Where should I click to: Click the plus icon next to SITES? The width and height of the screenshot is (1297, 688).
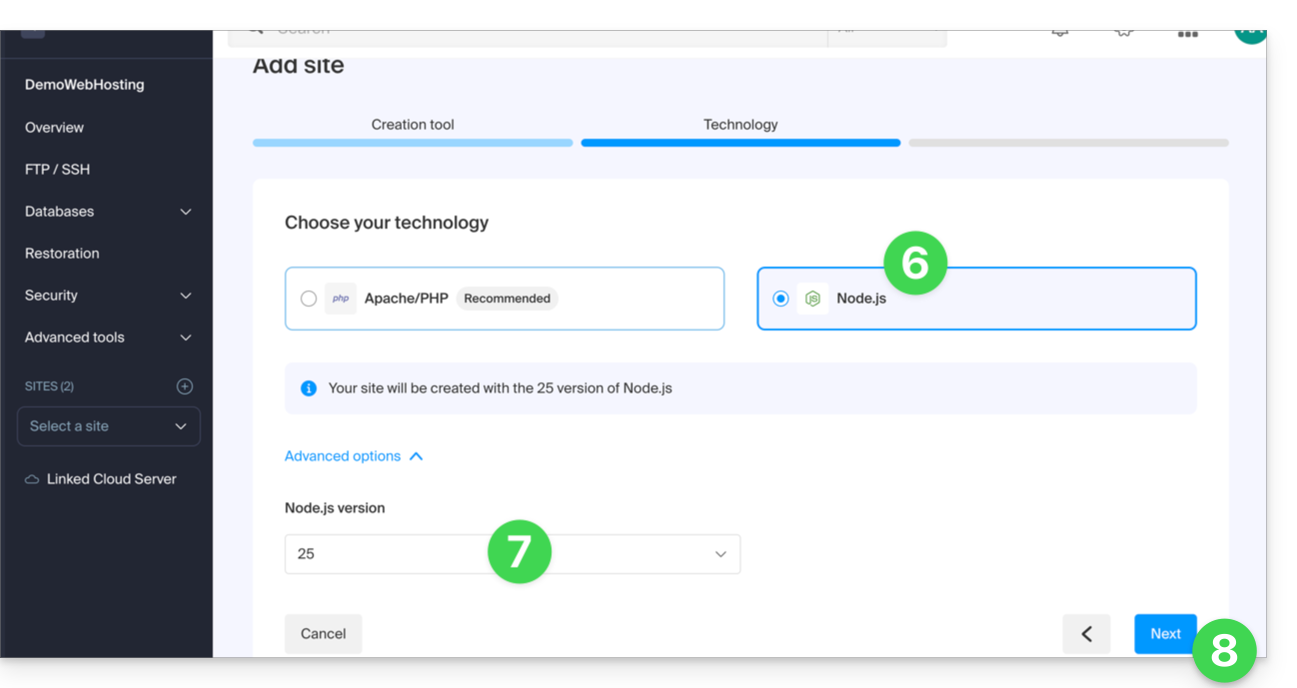tap(184, 386)
